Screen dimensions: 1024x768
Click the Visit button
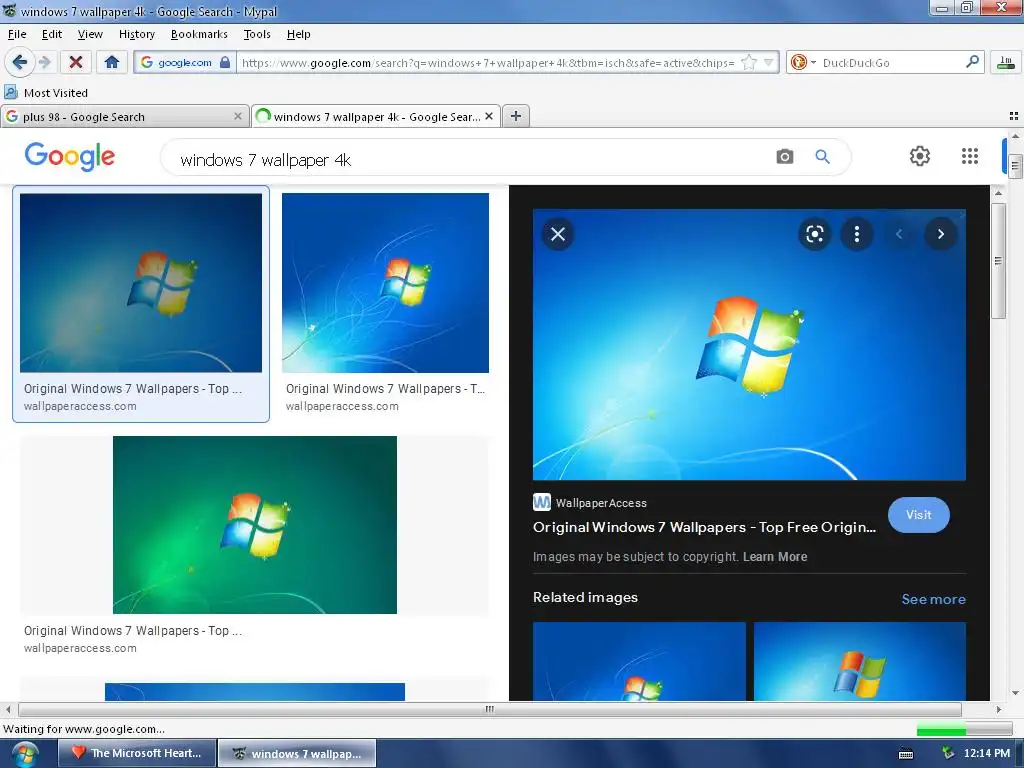point(918,515)
